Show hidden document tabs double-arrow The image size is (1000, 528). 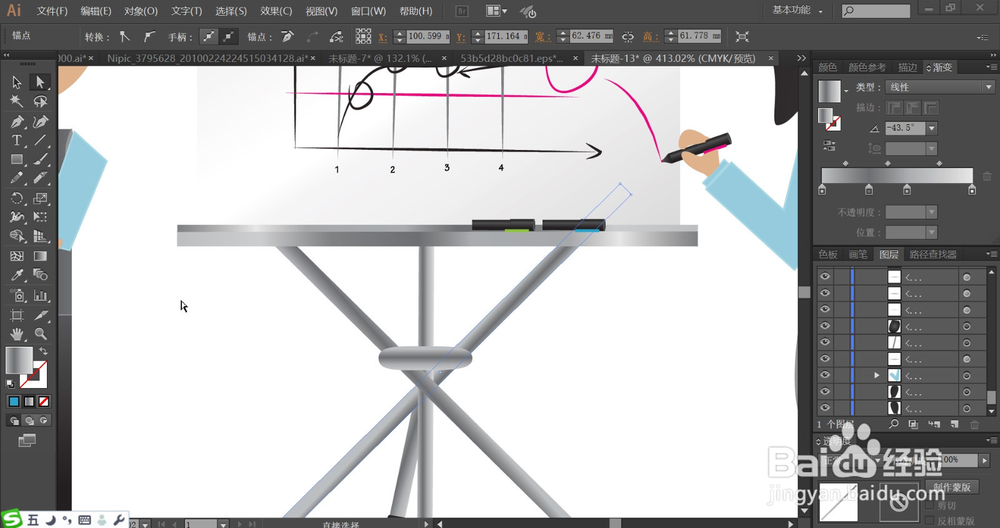[x=802, y=58]
